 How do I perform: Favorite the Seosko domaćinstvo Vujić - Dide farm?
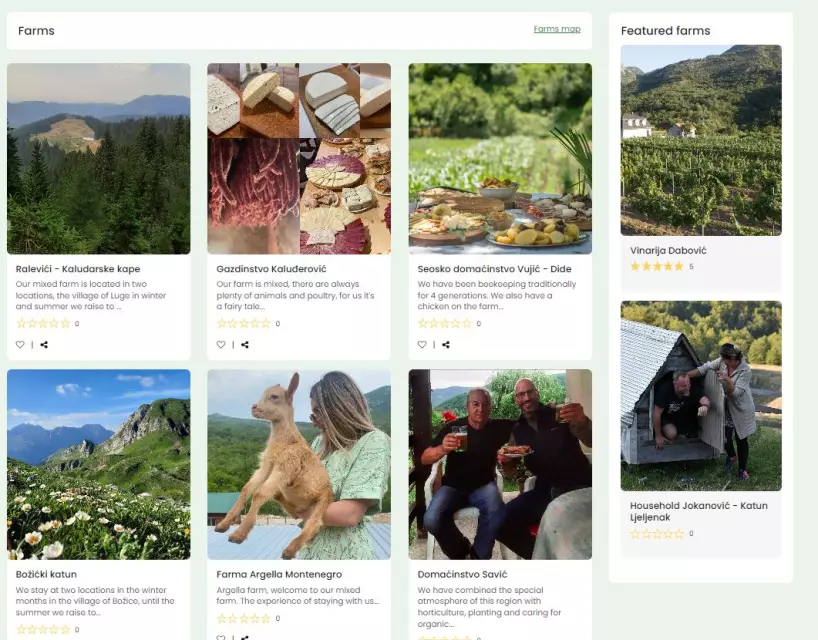[422, 345]
